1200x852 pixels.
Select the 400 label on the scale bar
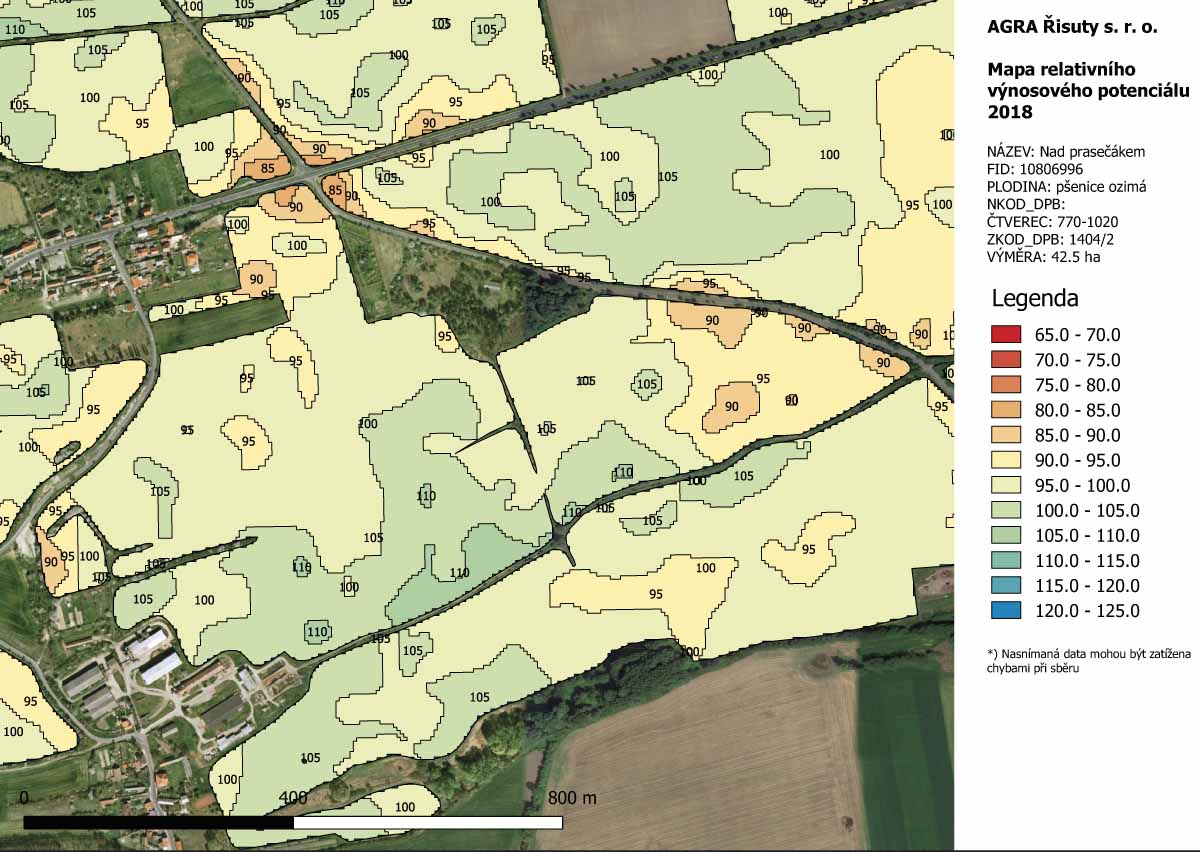(x=293, y=798)
